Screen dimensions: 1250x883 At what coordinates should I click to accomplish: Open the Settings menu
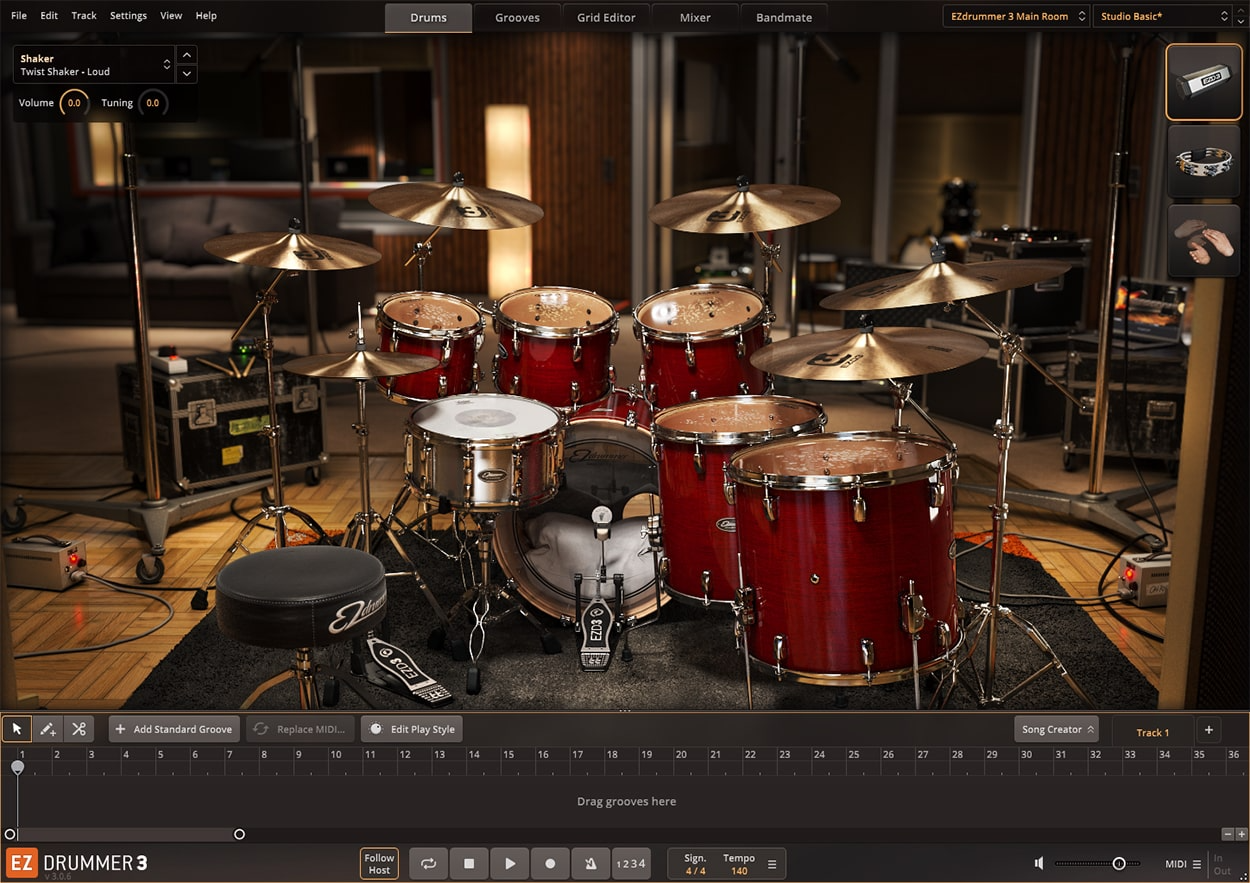click(x=128, y=16)
